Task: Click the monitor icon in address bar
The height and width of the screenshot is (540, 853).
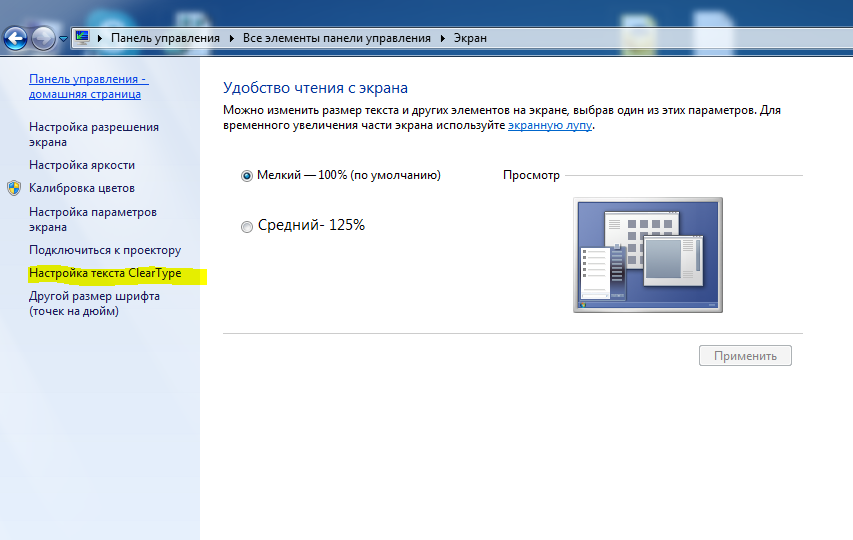Action: tap(82, 38)
